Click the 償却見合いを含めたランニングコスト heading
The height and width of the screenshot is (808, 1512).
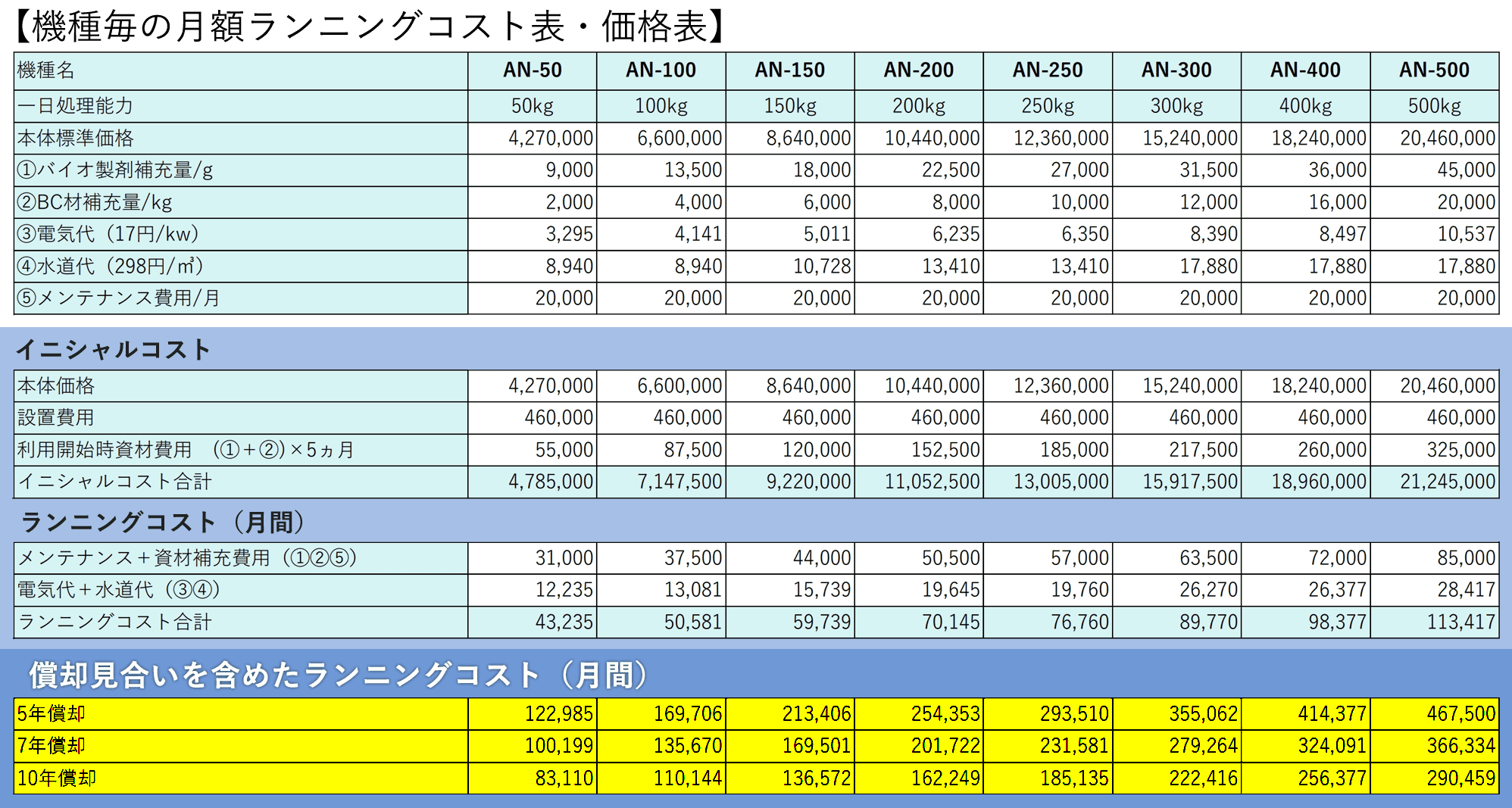(x=339, y=675)
